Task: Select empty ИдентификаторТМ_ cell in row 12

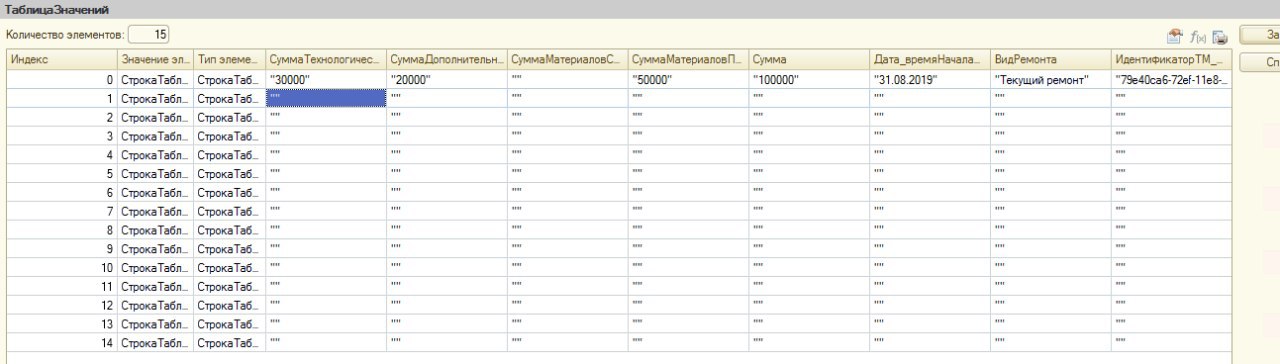Action: 1172,305
